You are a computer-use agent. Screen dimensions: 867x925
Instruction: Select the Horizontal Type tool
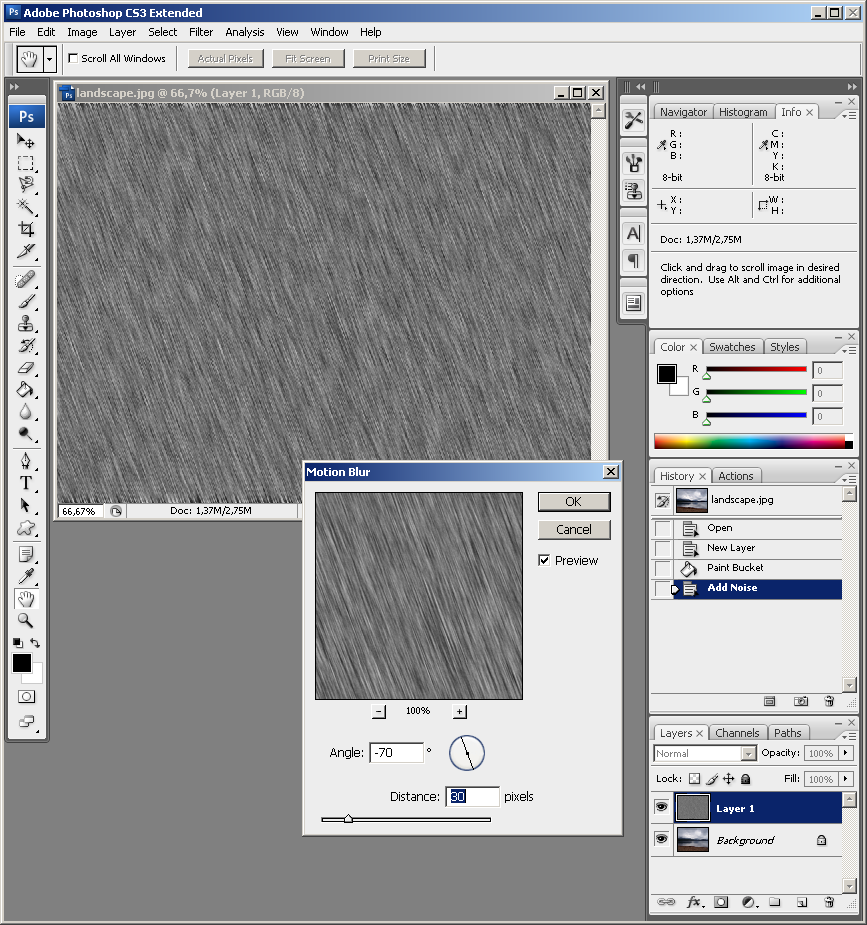tap(26, 482)
